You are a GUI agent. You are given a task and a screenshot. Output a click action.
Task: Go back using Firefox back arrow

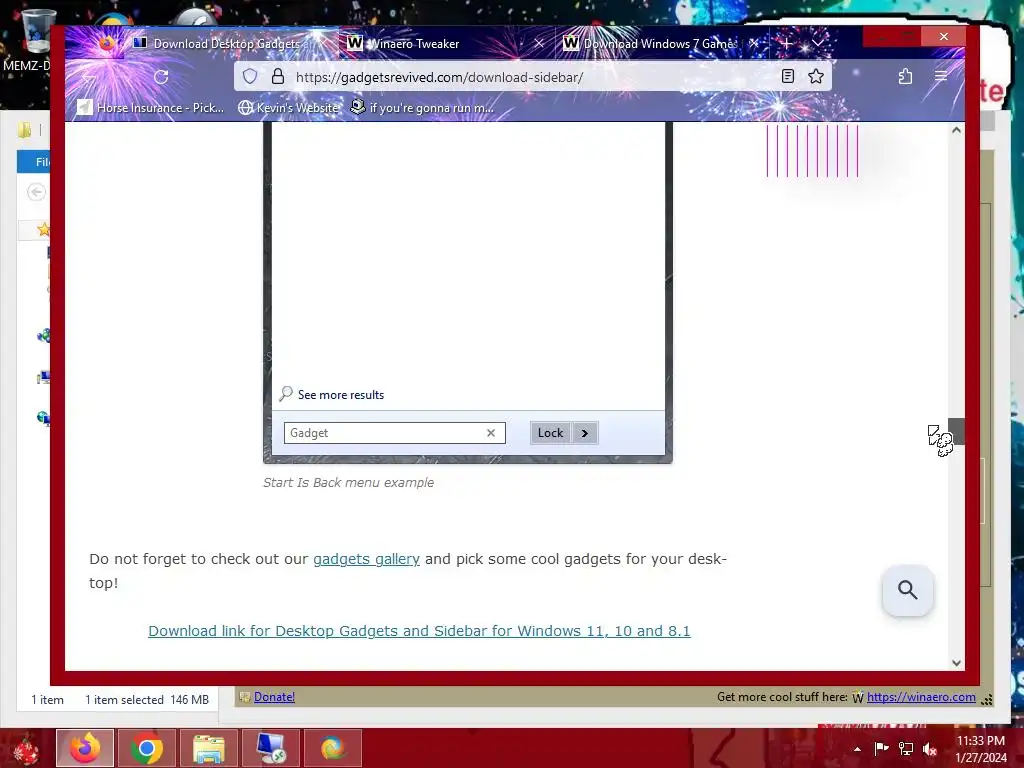click(x=89, y=77)
